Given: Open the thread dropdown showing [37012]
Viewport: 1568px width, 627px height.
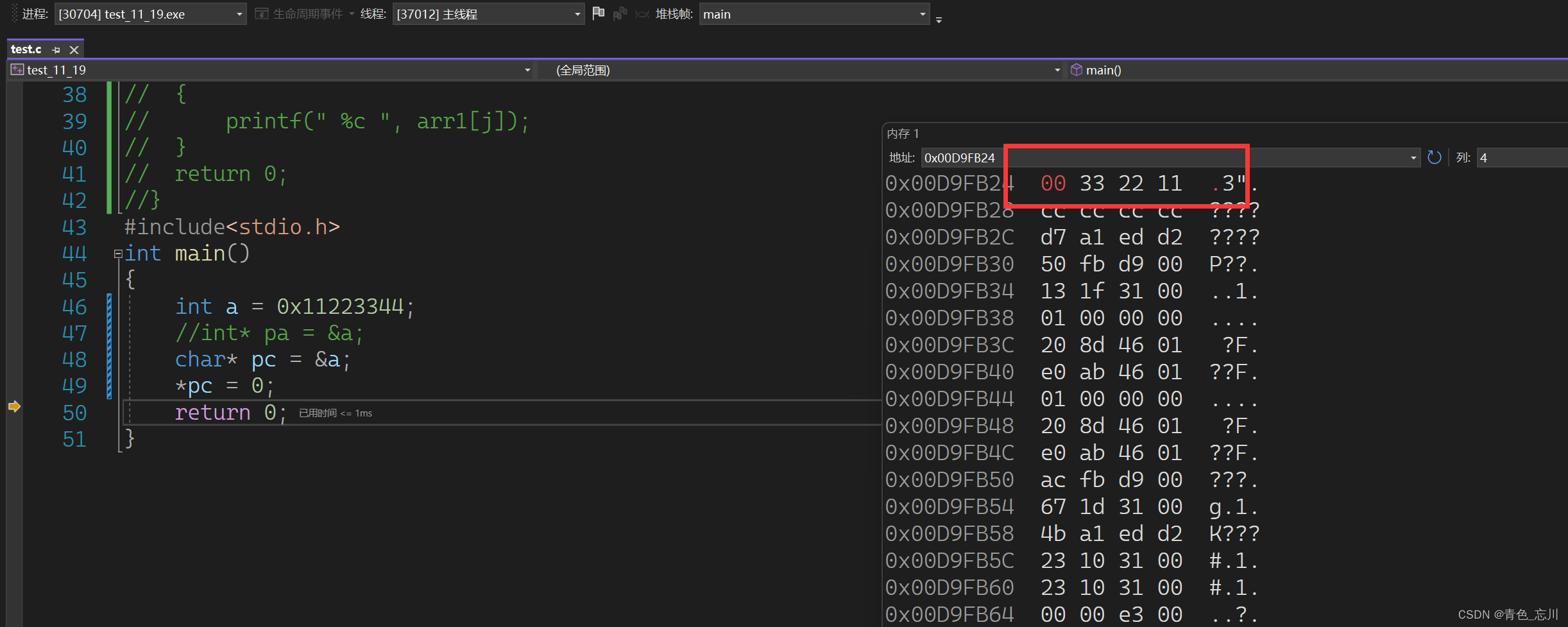Looking at the screenshot, I should tap(488, 14).
